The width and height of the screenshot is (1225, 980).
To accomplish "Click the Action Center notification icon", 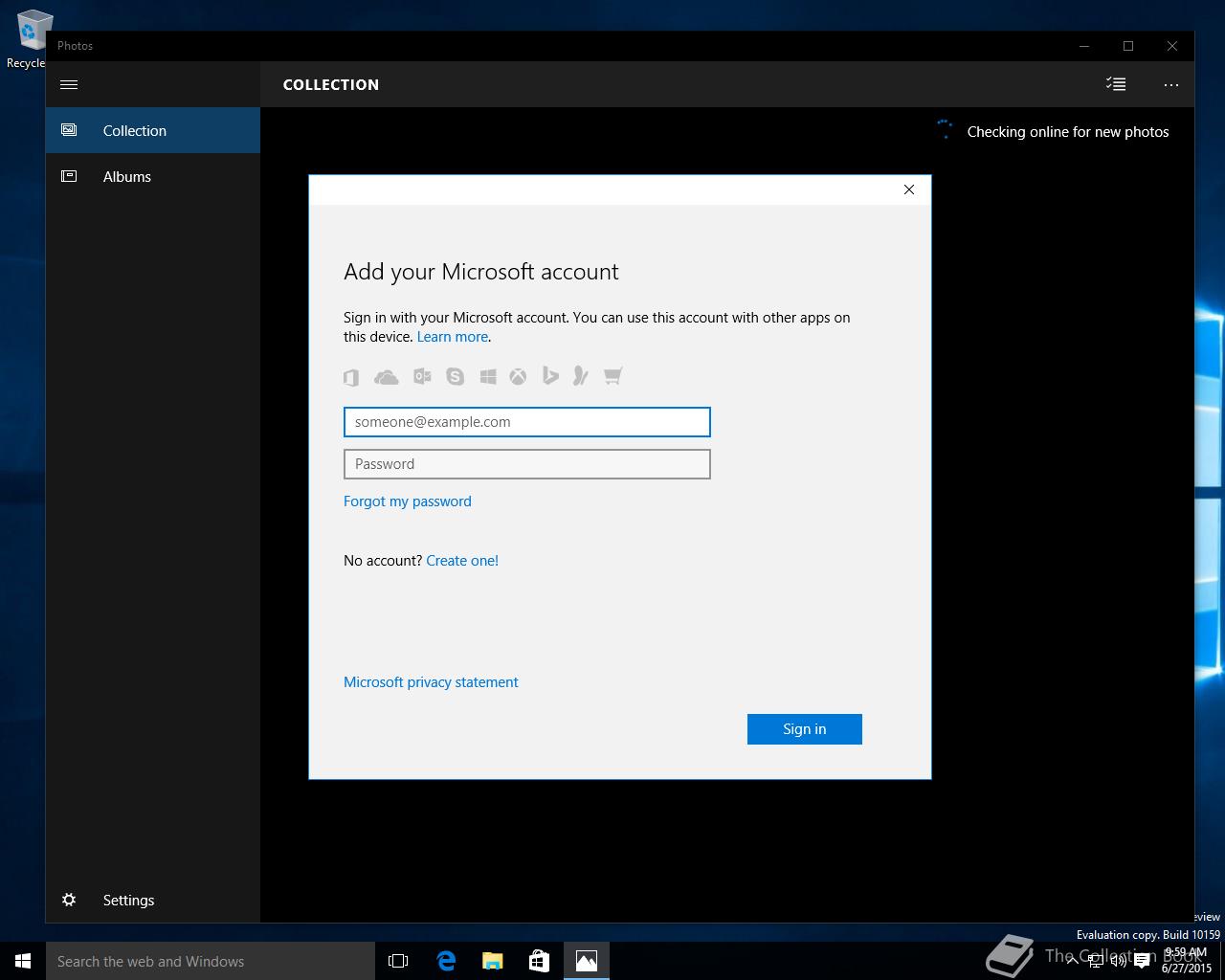I will pyautogui.click(x=1142, y=961).
